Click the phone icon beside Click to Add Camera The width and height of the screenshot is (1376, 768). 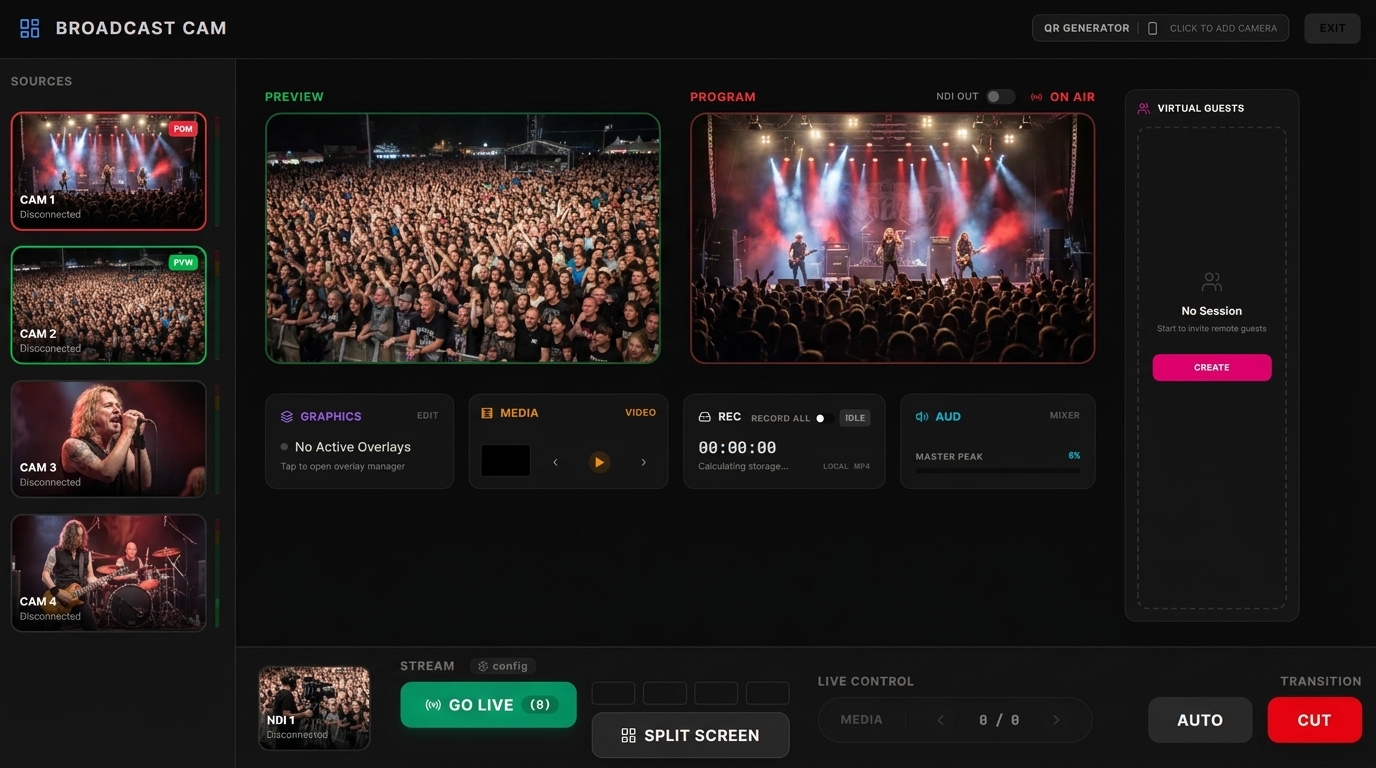point(1152,28)
